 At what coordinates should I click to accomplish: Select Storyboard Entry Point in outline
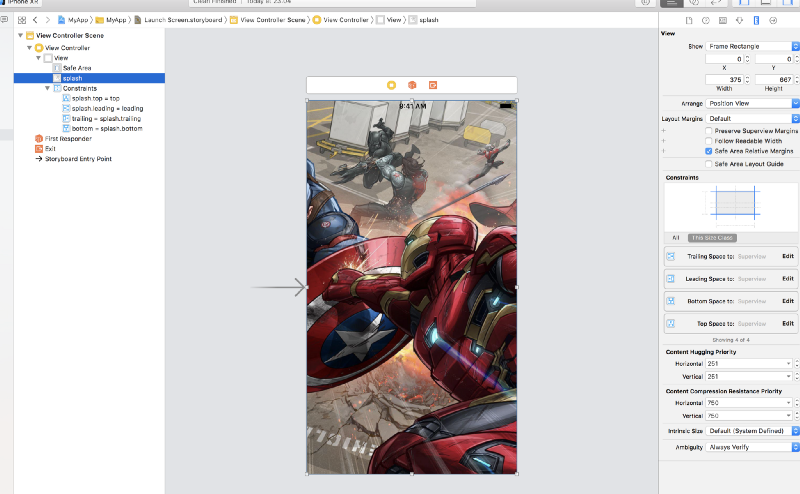(x=78, y=159)
